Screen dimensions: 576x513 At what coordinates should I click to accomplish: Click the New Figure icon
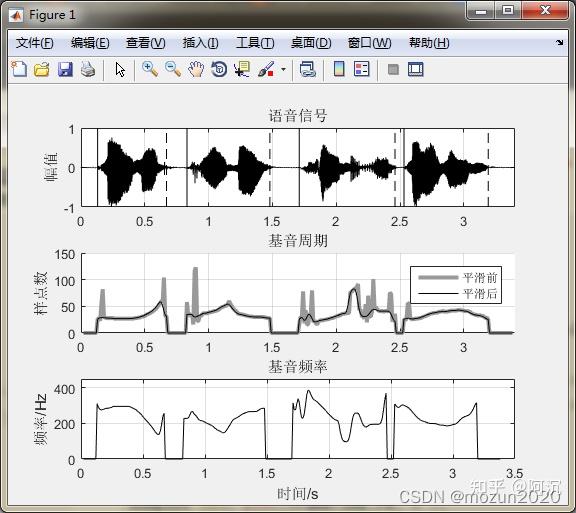coord(19,69)
